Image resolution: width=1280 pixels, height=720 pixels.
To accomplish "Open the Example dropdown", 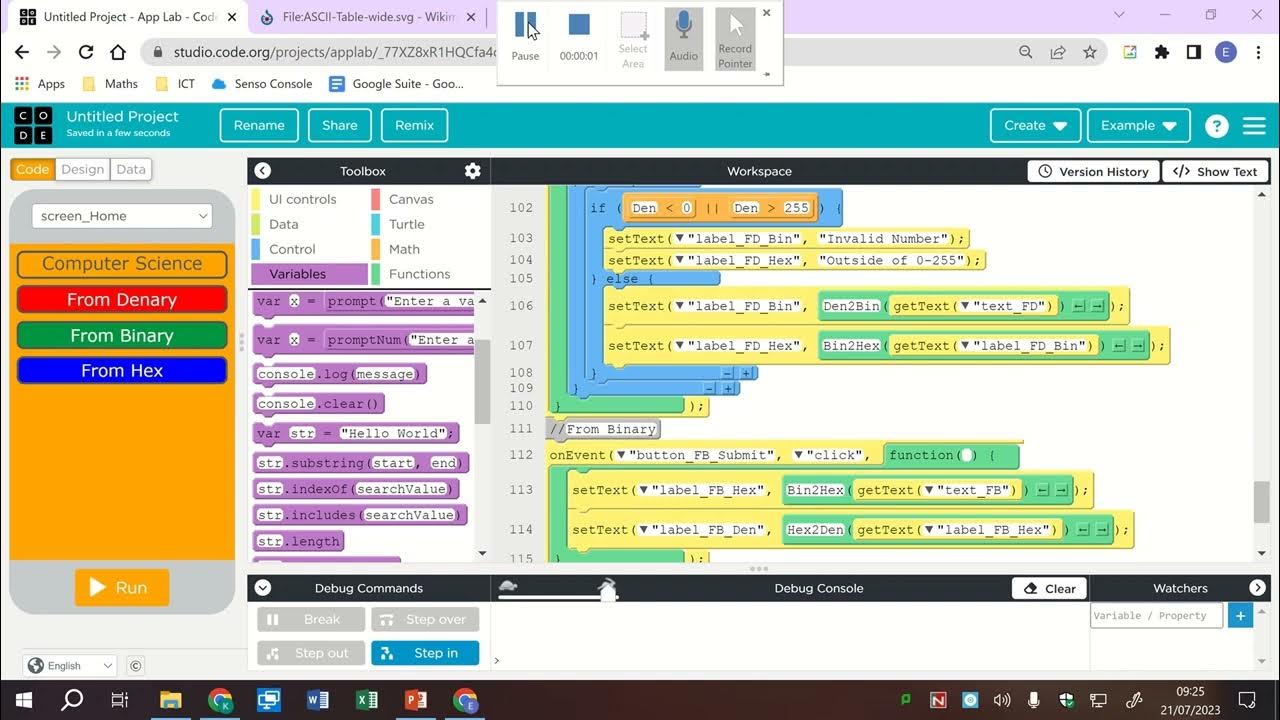I will [x=1138, y=126].
